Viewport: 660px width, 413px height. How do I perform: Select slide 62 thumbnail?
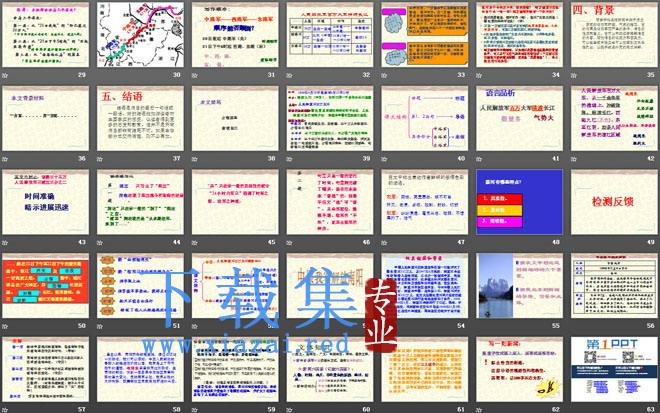[x=519, y=369]
